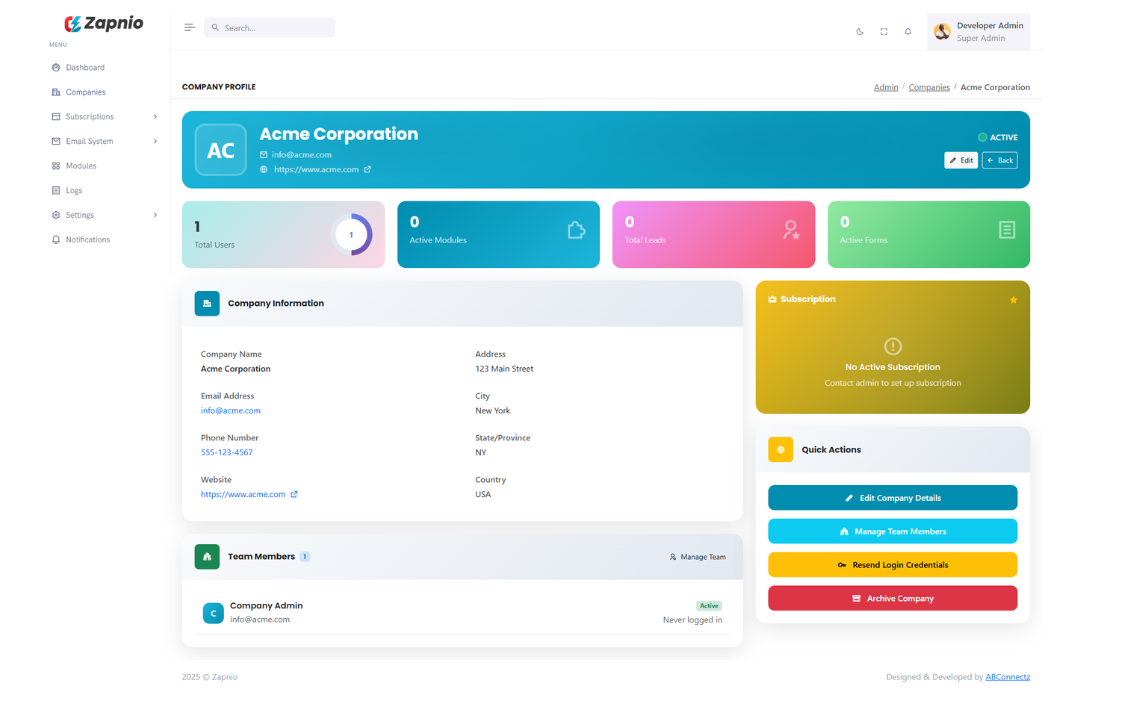Click the Active Modules puzzle icon
1127x704 pixels.
(576, 230)
